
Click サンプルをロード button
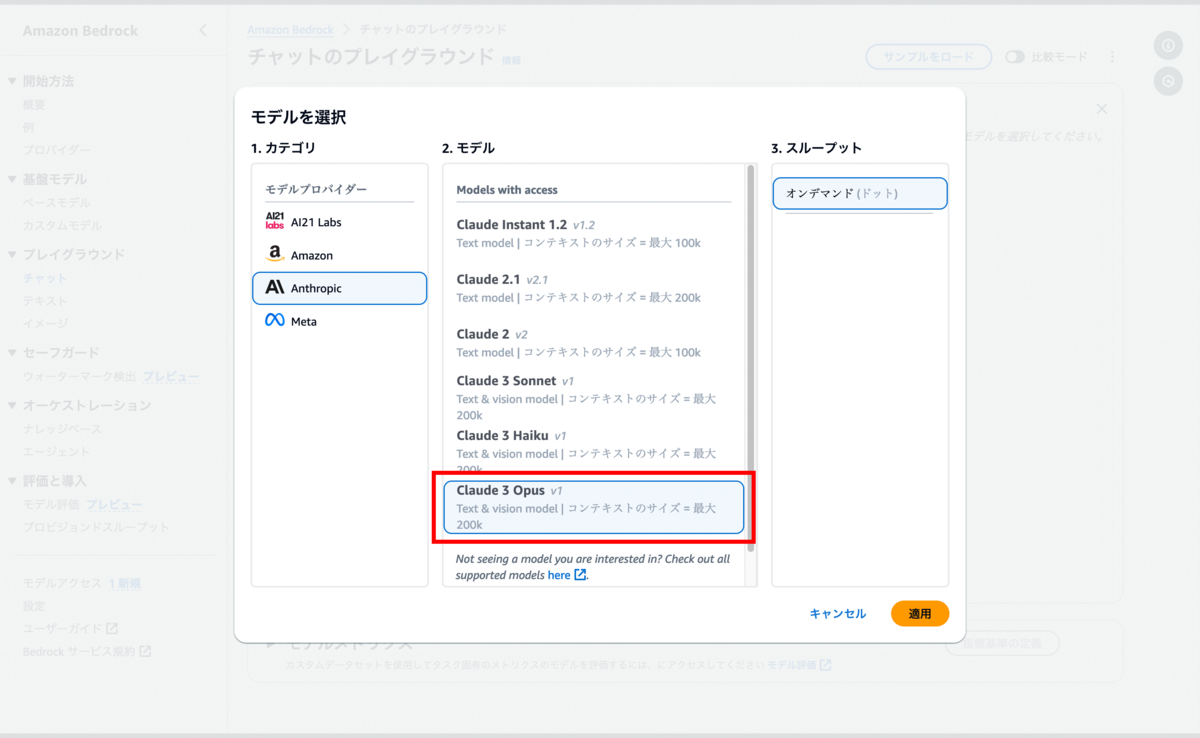point(929,57)
